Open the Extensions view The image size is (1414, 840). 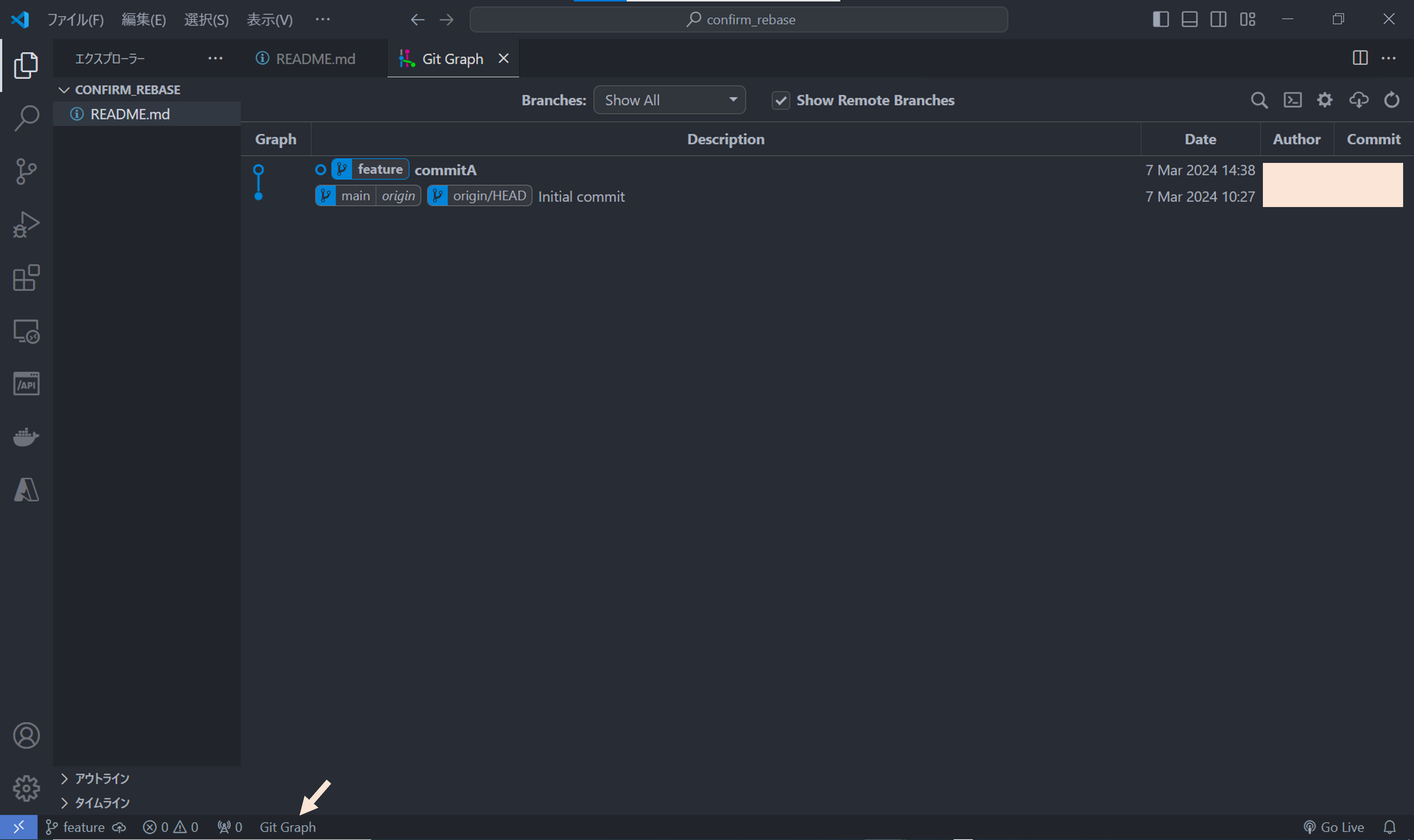coord(25,277)
